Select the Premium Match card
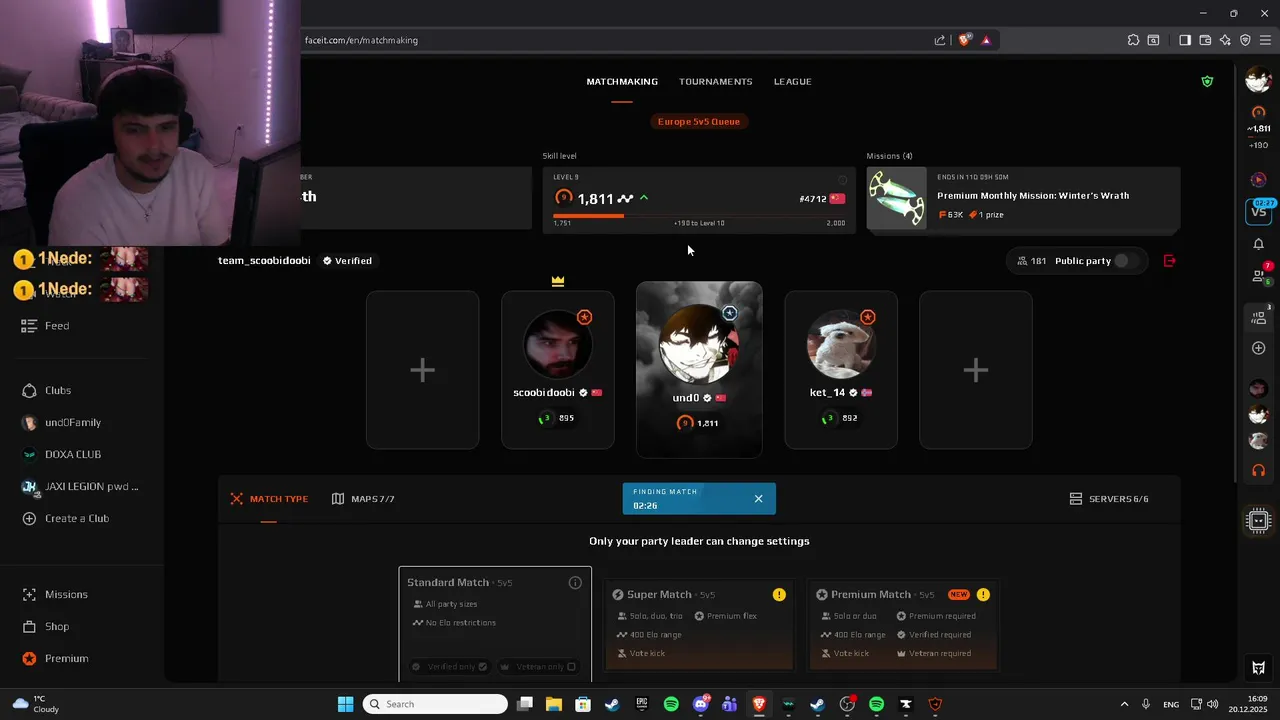Screen dimensions: 1280x720 pos(903,625)
